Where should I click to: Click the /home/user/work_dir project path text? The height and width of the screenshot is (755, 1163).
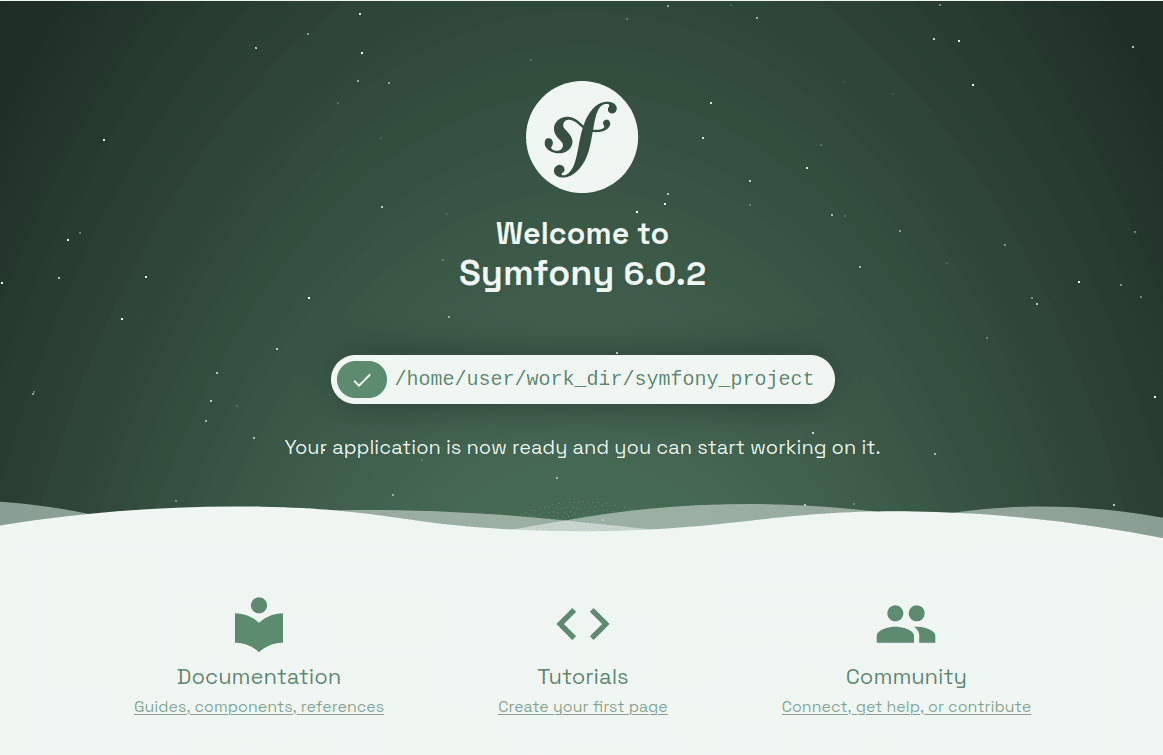pyautogui.click(x=510, y=380)
